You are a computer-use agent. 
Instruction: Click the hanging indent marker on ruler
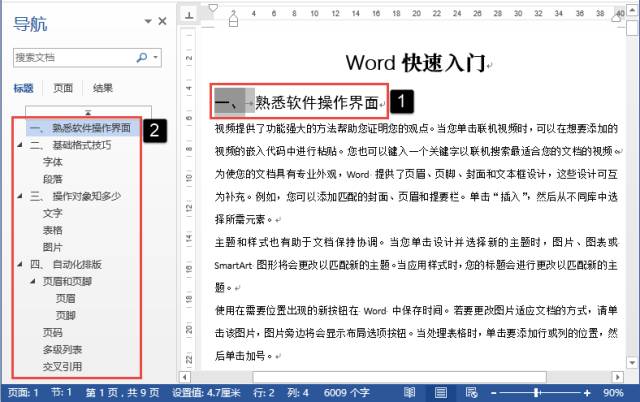pyautogui.click(x=233, y=19)
